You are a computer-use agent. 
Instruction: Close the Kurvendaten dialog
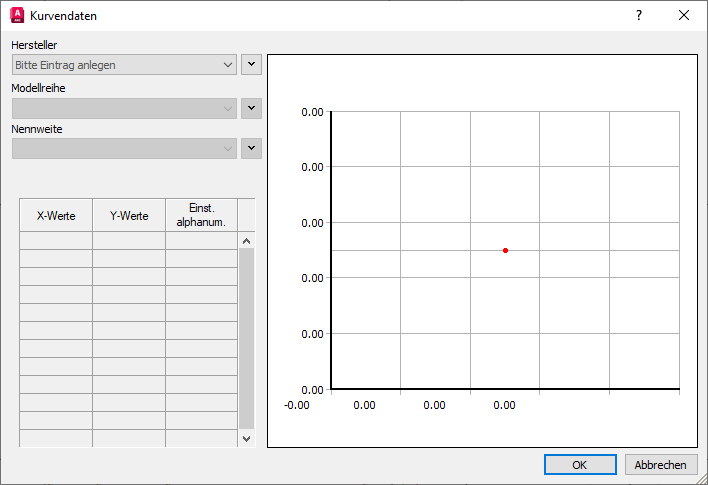click(684, 15)
